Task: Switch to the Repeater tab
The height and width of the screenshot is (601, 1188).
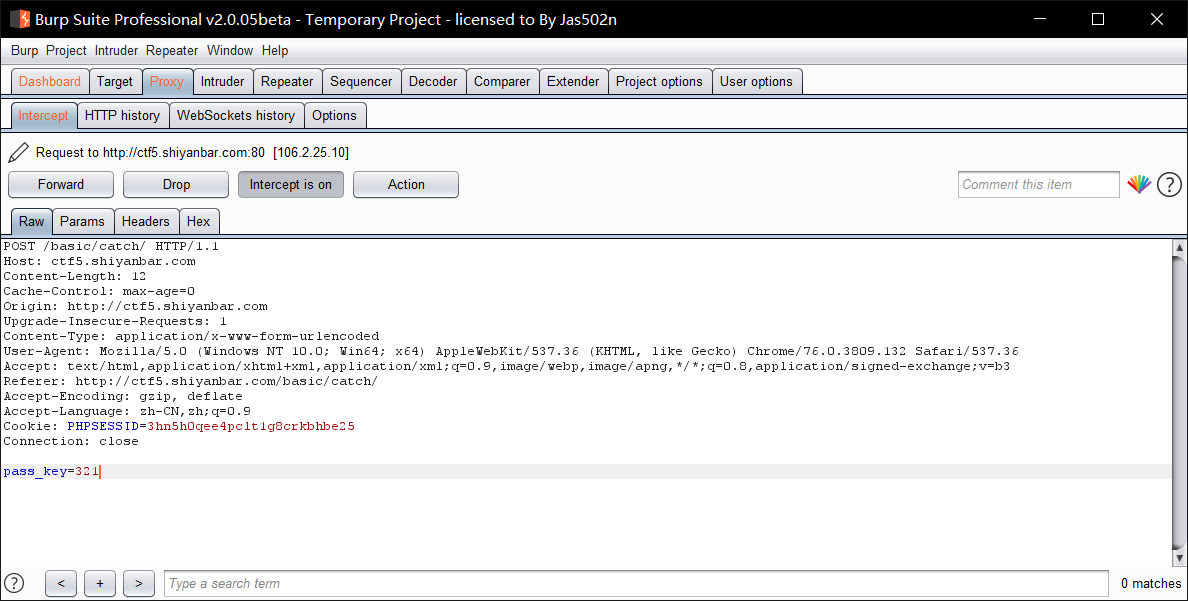Action: click(x=287, y=81)
